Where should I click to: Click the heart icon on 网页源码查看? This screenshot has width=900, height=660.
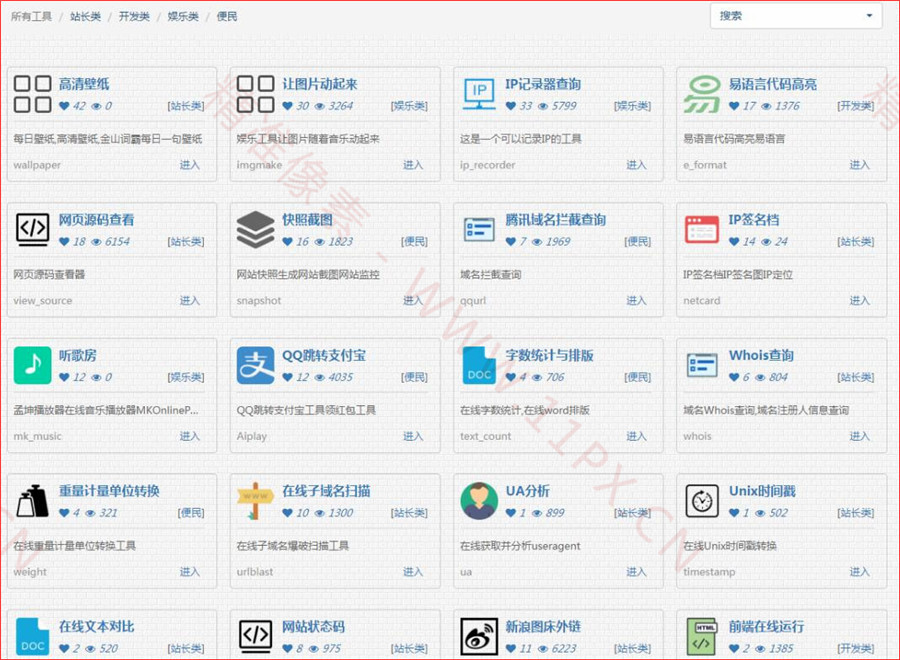[x=64, y=242]
